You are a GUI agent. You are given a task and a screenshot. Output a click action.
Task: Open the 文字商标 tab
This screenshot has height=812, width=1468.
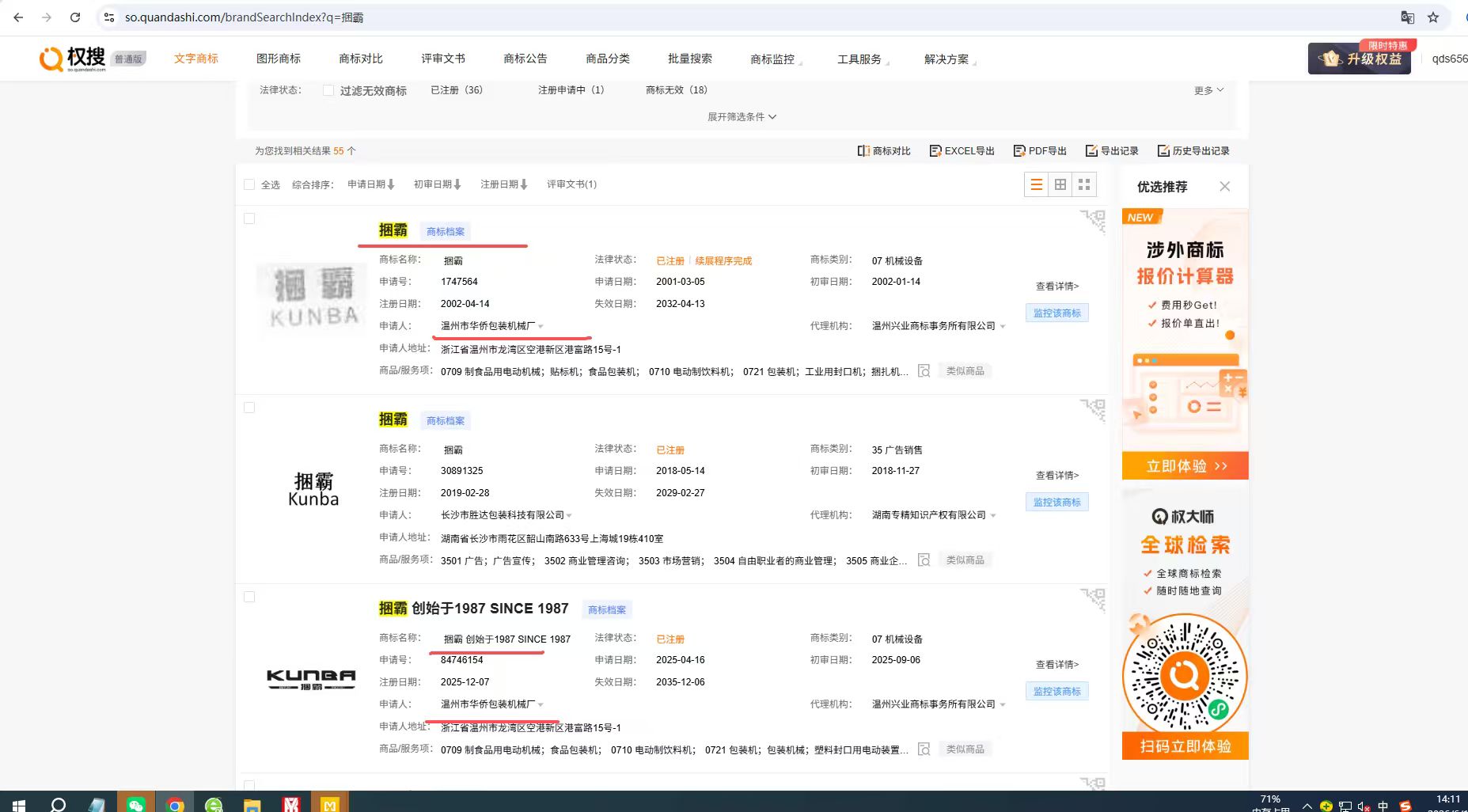tap(196, 59)
